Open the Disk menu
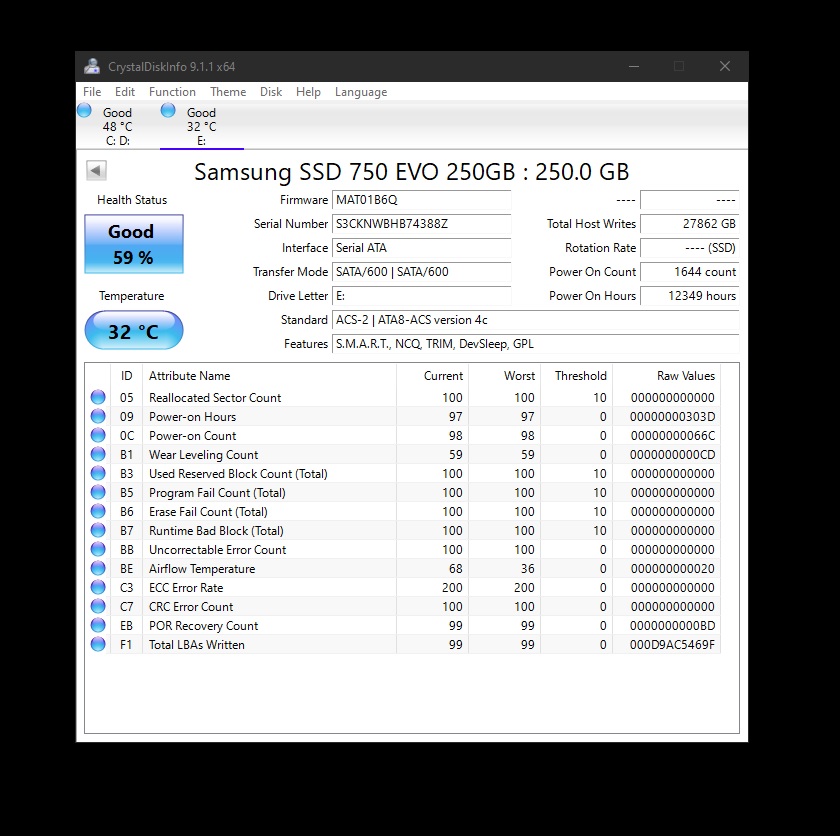 271,92
